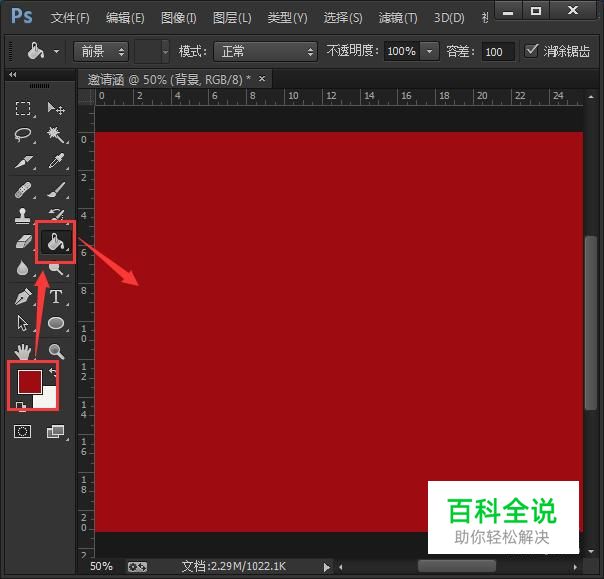Open the Image menu
604x579 pixels.
coord(178,18)
